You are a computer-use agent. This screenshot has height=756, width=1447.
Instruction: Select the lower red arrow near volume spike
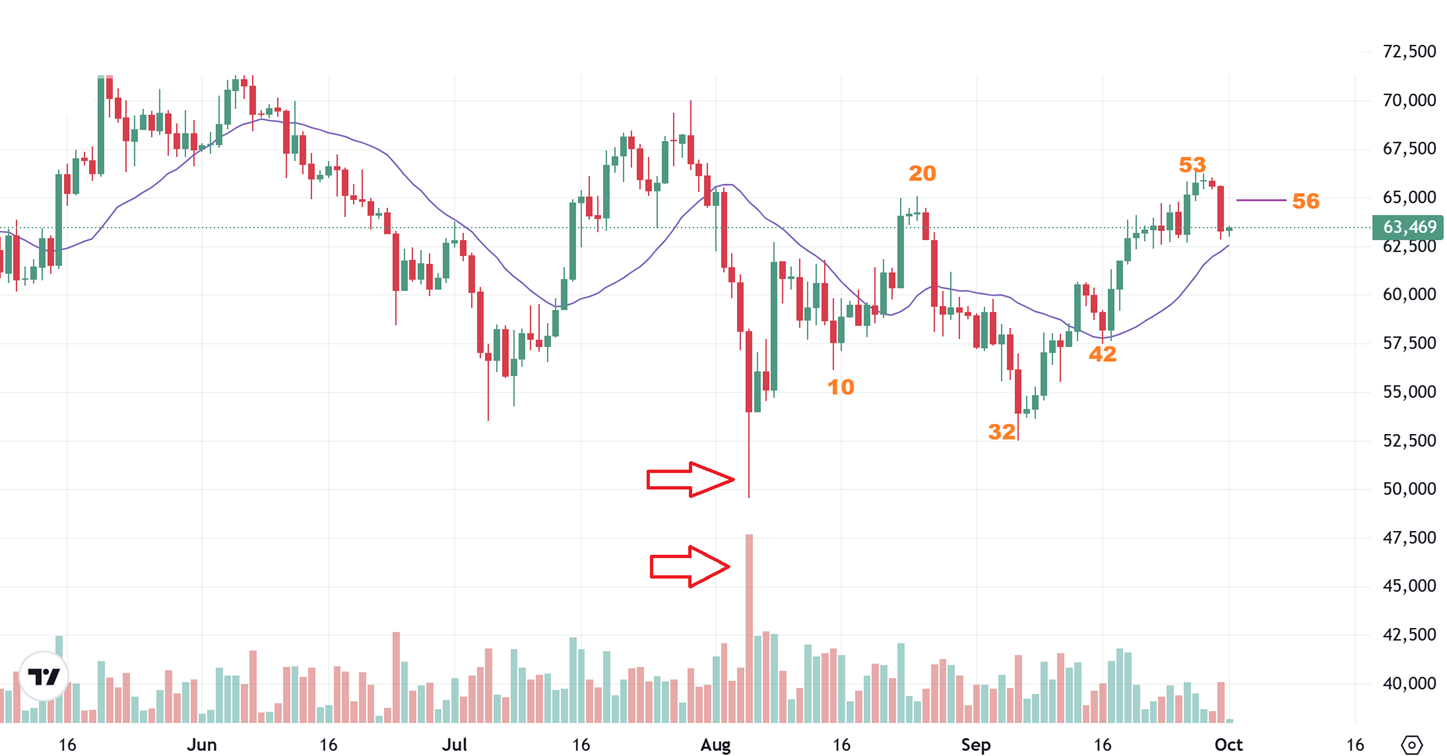click(690, 566)
